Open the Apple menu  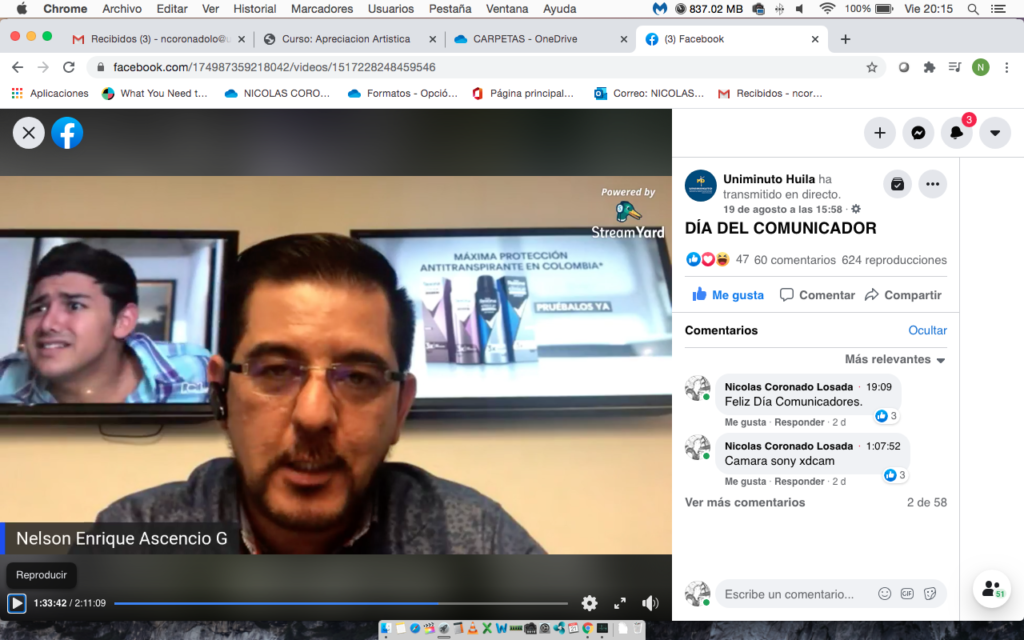(22, 9)
